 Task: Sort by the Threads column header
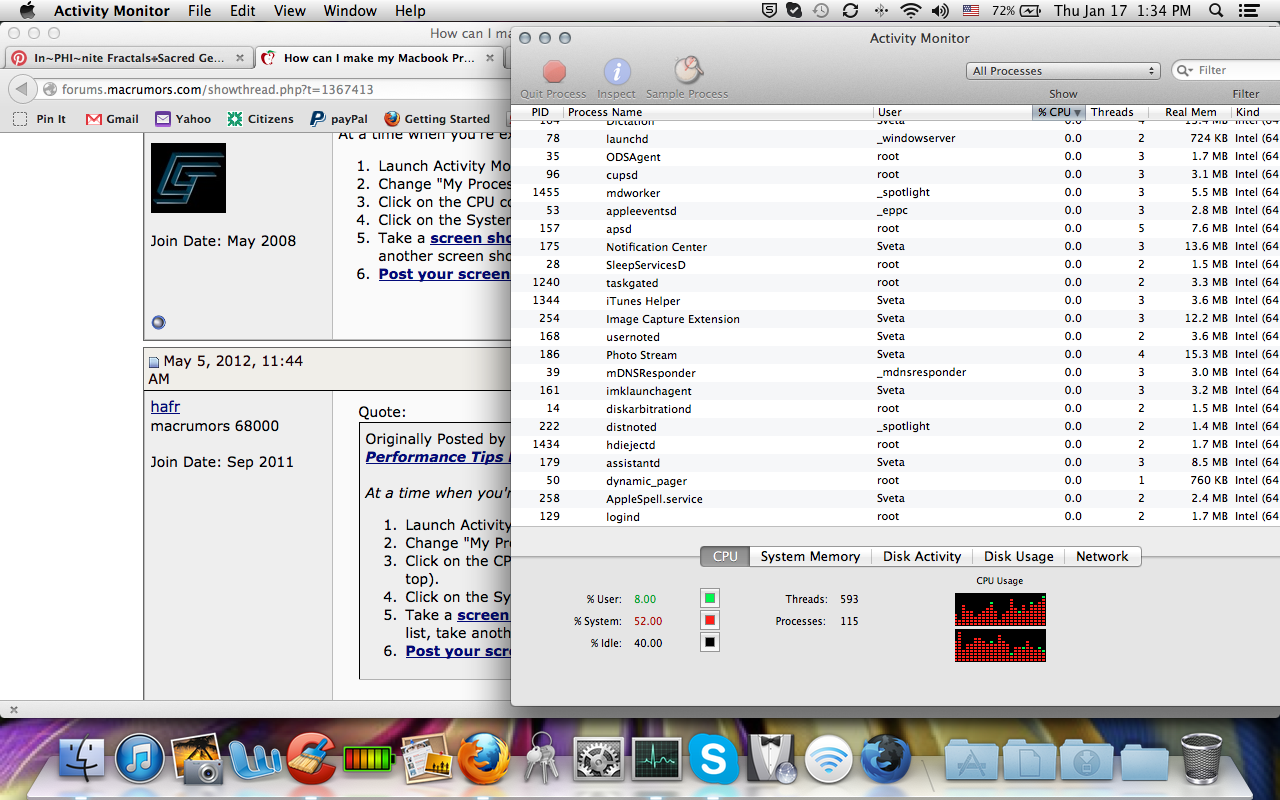coord(1117,112)
